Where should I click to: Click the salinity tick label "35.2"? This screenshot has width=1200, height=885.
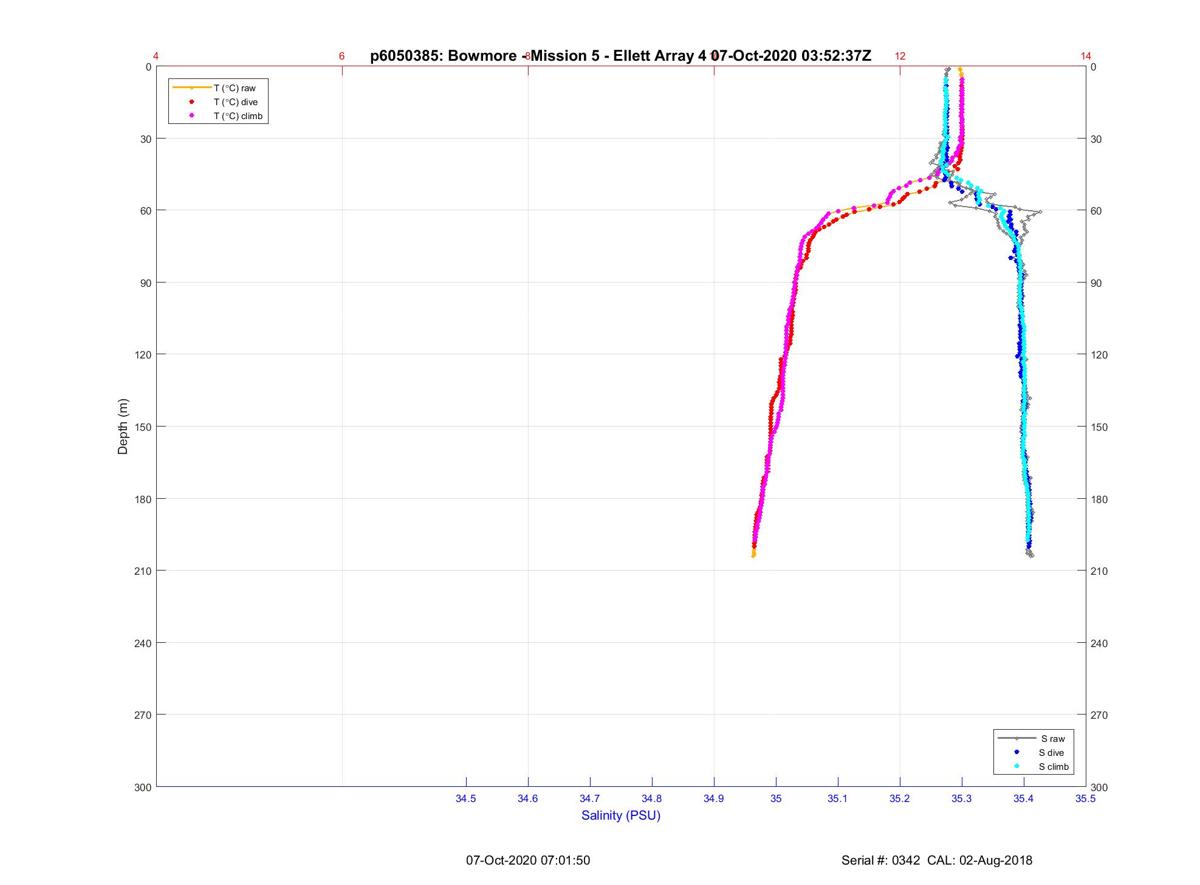[x=900, y=799]
